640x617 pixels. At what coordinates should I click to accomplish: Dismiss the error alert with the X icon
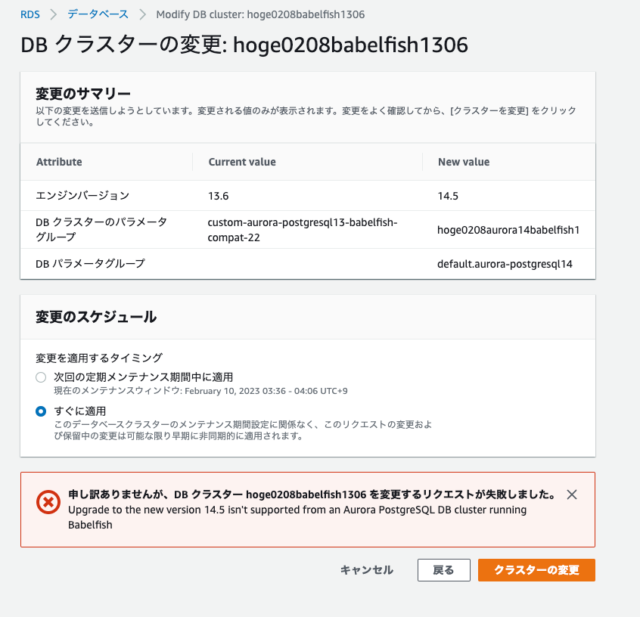pyautogui.click(x=572, y=495)
